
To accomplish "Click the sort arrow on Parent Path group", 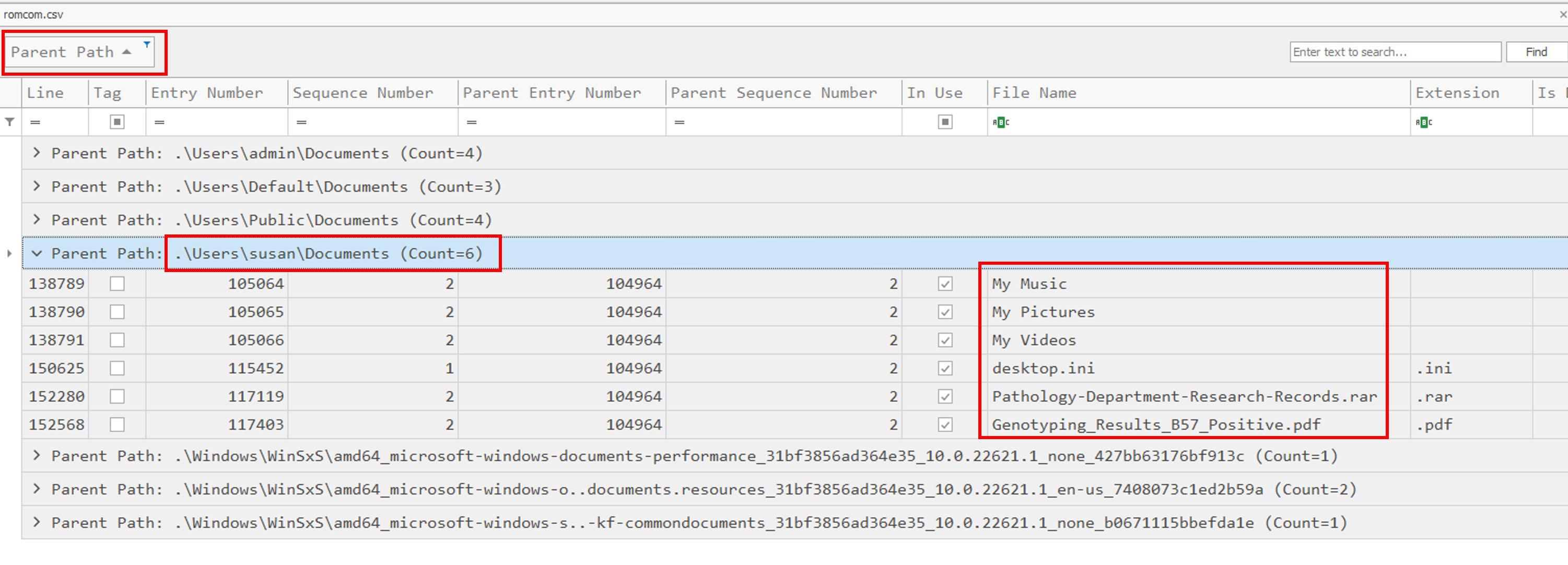I will [126, 52].
